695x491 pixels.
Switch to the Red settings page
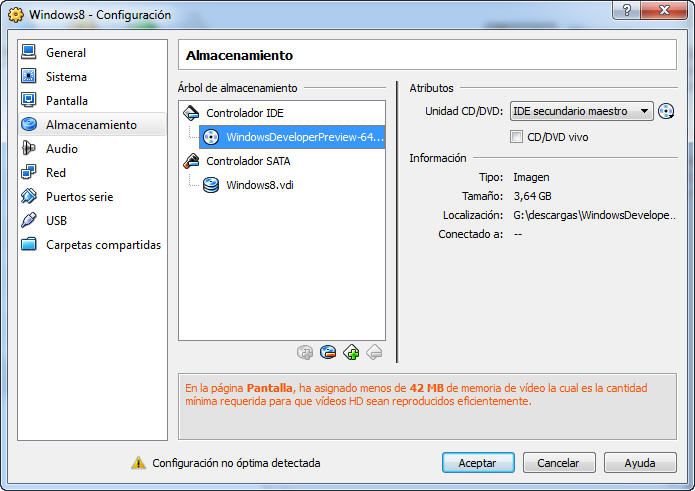92,172
